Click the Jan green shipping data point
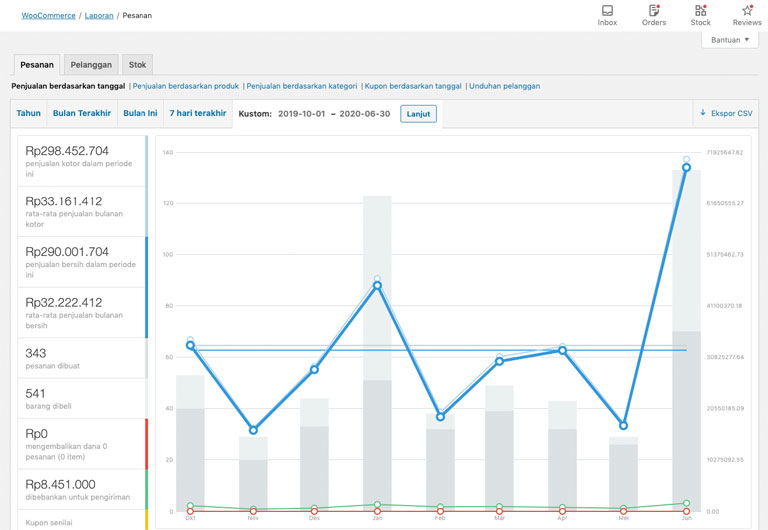 [377, 505]
